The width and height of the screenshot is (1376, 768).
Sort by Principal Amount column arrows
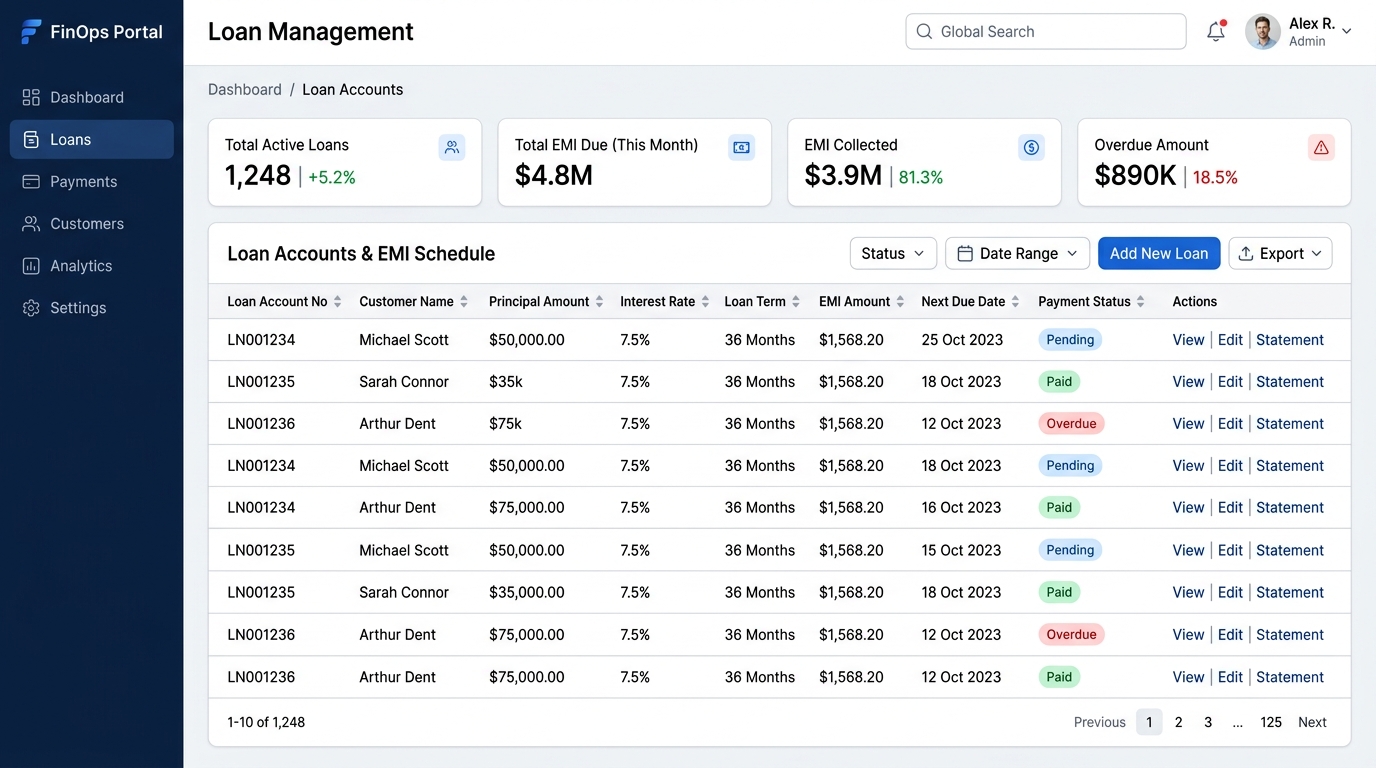click(x=599, y=302)
